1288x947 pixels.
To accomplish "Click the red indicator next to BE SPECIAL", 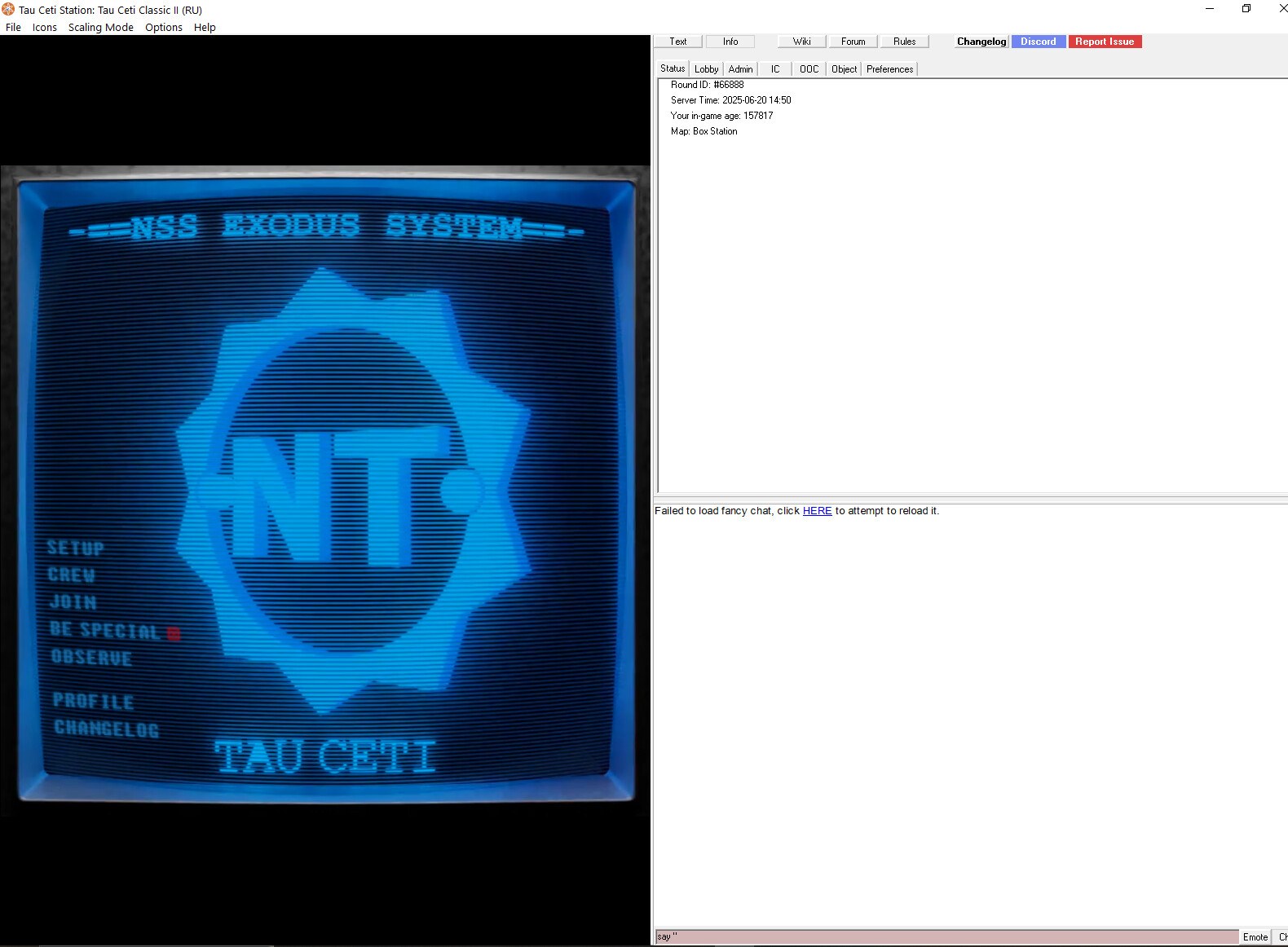I will (174, 633).
